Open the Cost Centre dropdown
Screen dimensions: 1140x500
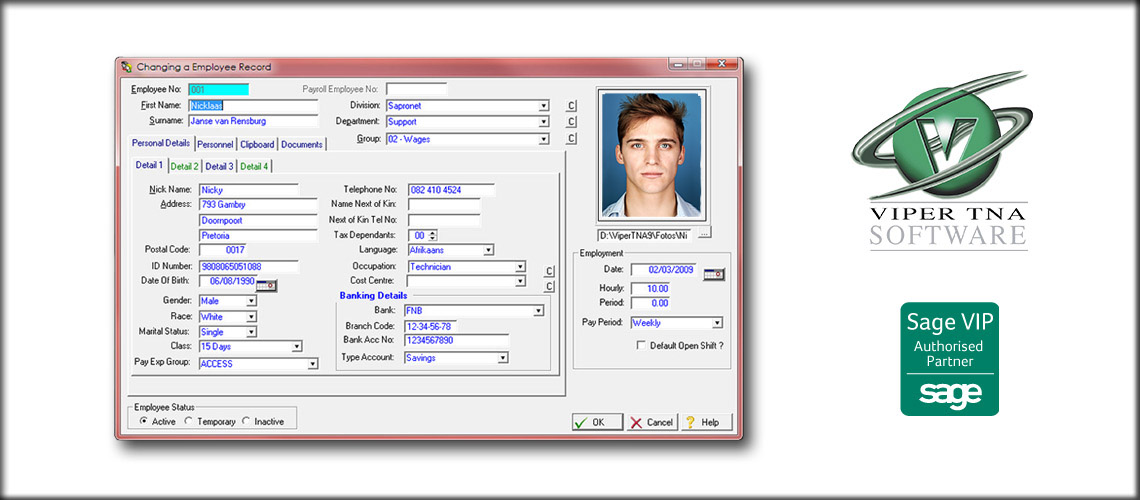point(520,281)
